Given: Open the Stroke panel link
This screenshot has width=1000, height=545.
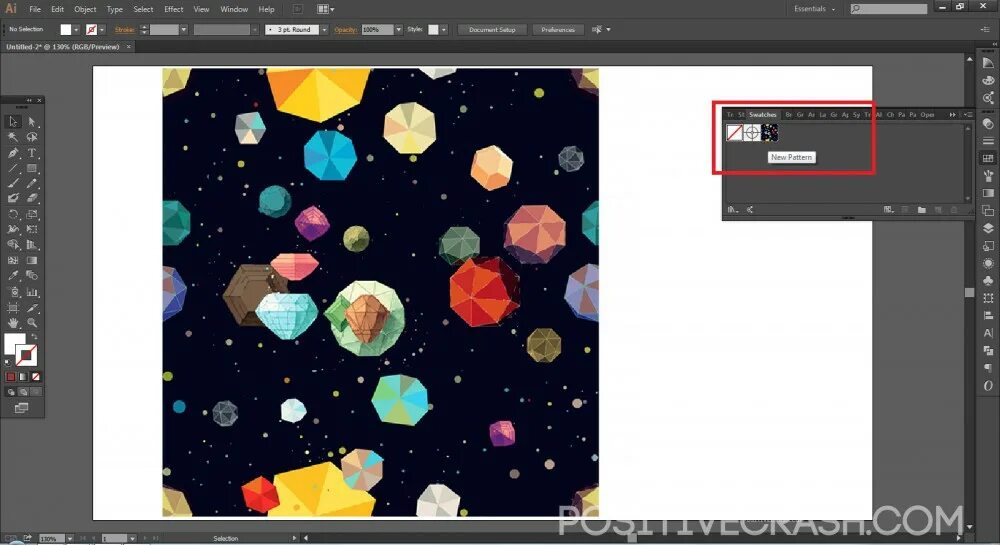Looking at the screenshot, I should click(x=124, y=29).
